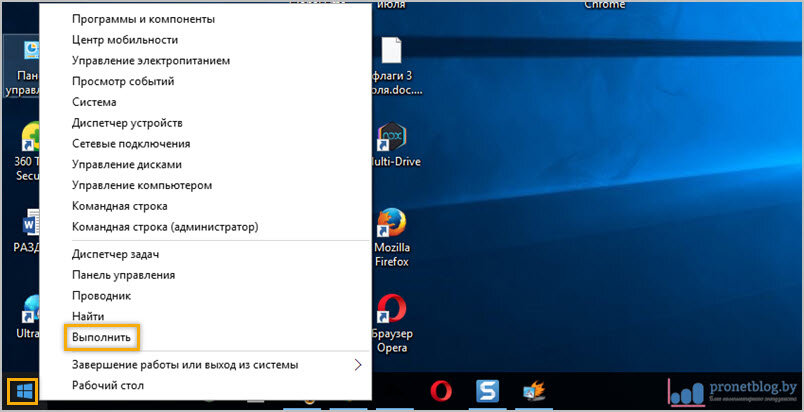Screen dimensions: 804x412
Task: Select the 360 Total Security desktop icon
Action: point(27,151)
